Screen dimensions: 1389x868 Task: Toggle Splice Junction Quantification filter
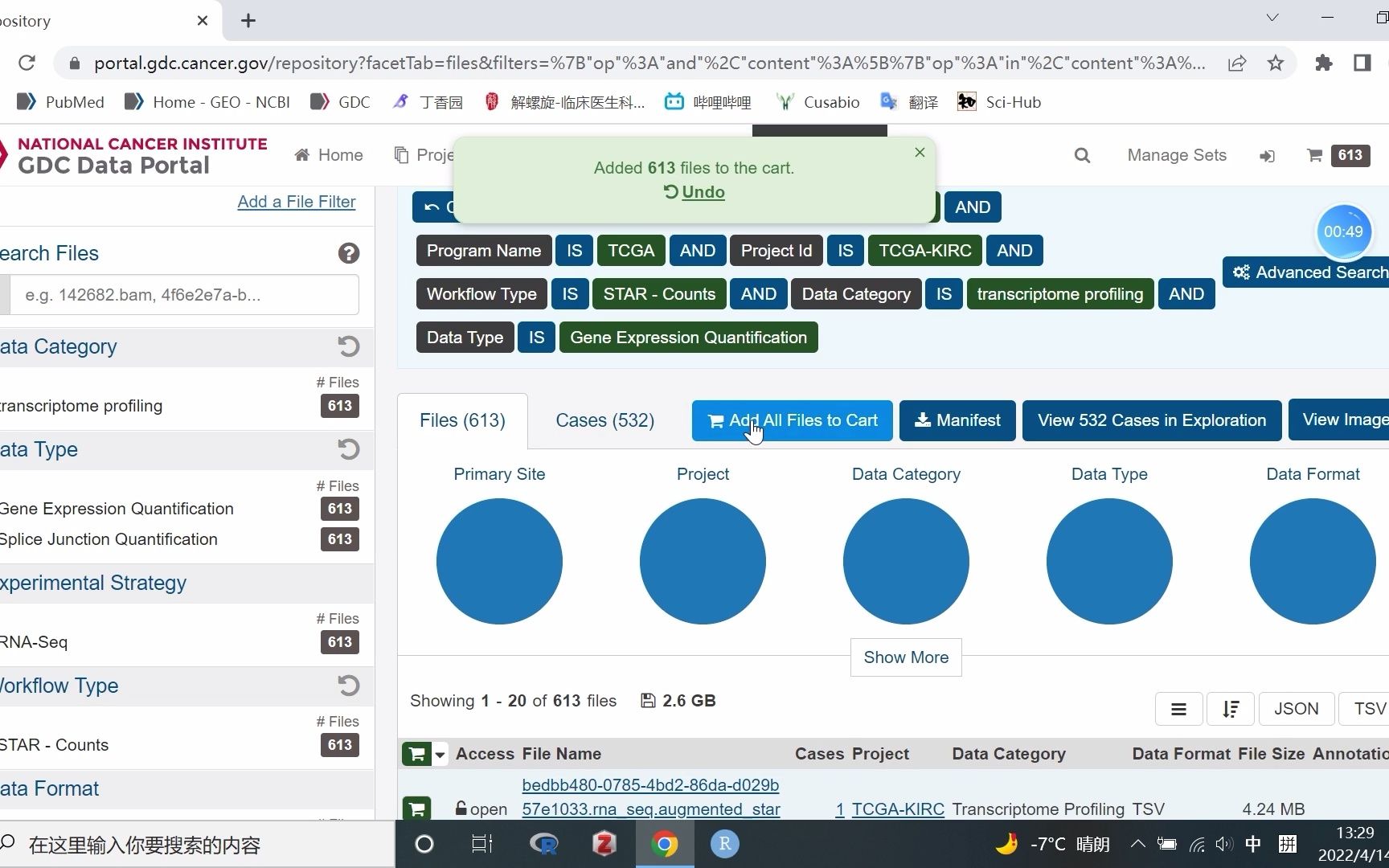point(109,539)
